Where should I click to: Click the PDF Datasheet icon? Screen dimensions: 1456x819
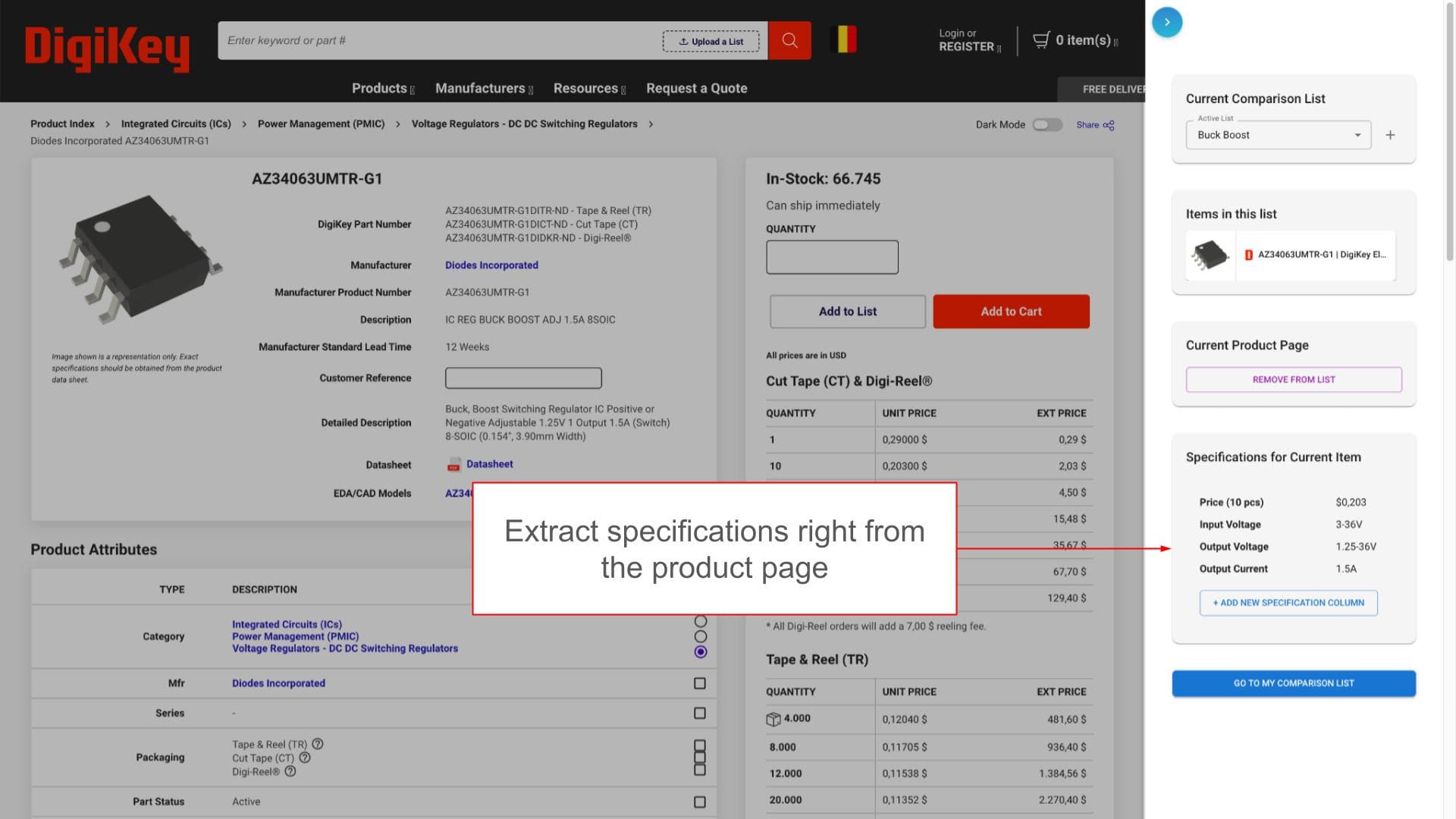(x=453, y=464)
